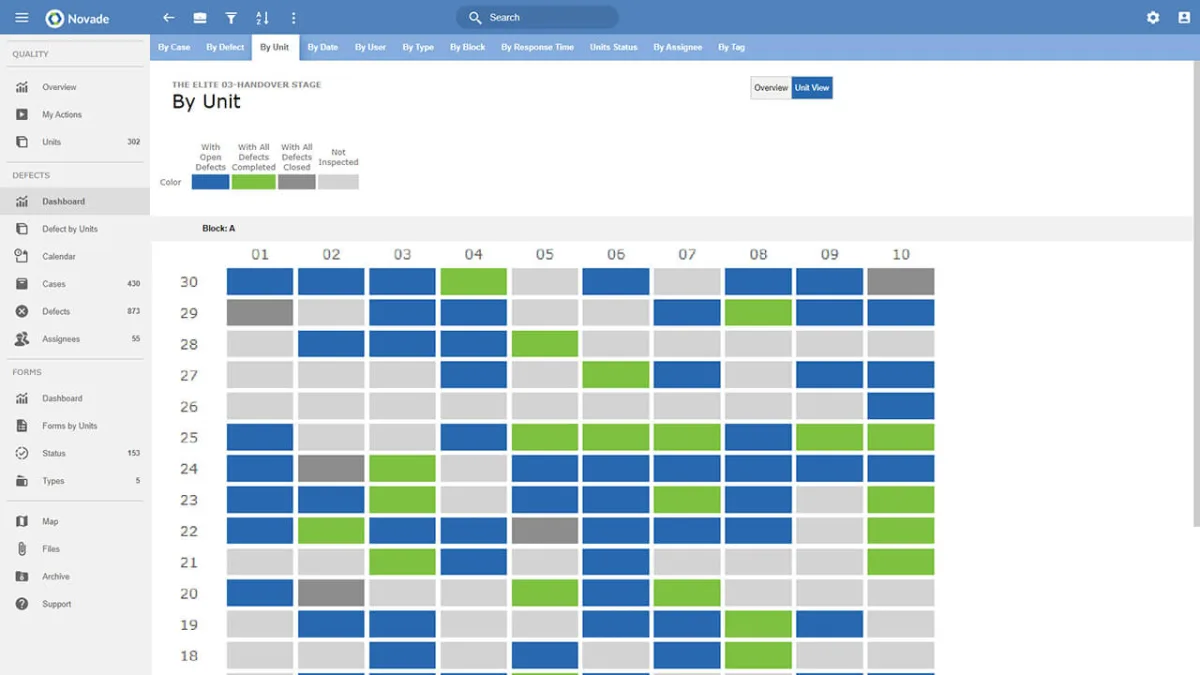The height and width of the screenshot is (675, 1200).
Task: Toggle the sidebar with the hamburger menu
Action: [x=21, y=17]
